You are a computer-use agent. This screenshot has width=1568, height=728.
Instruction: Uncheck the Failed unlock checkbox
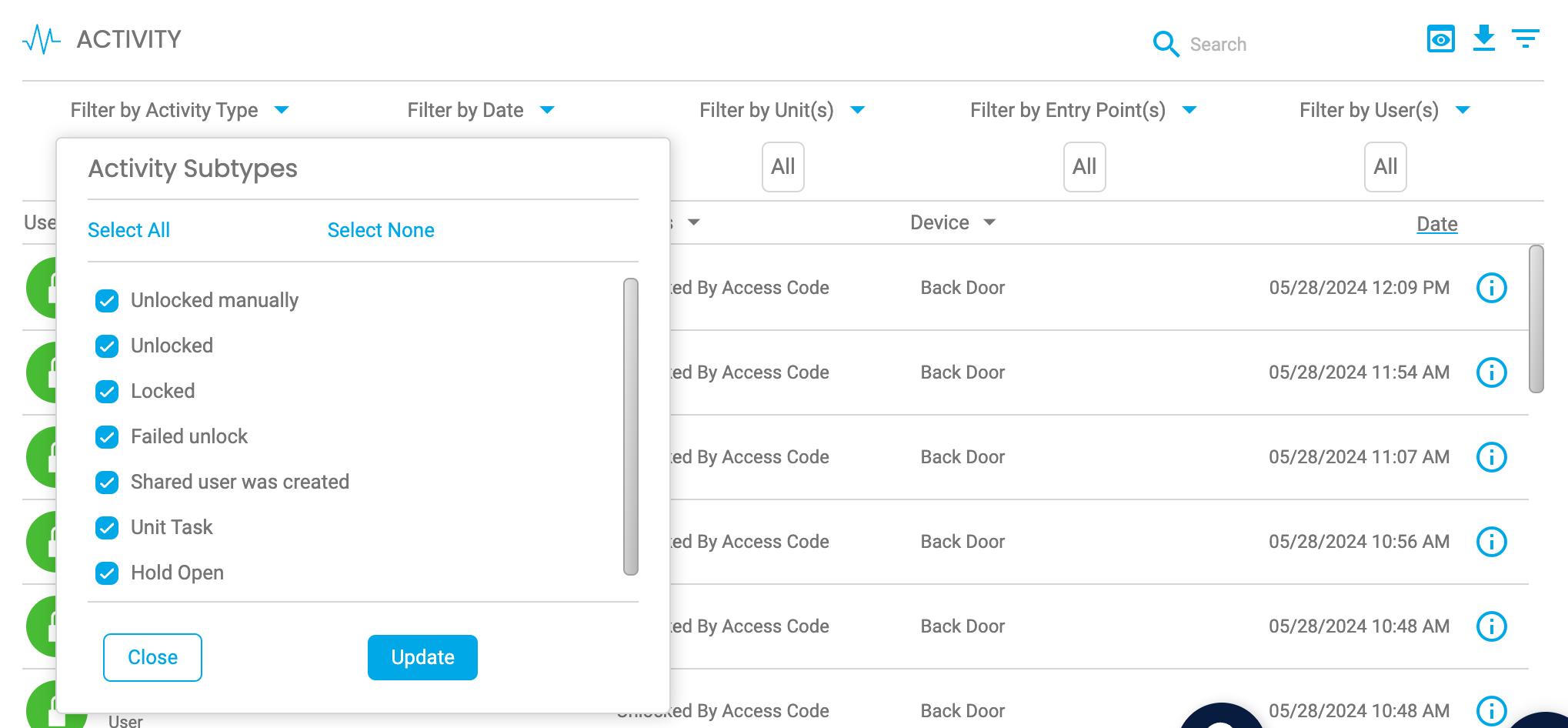coord(107,437)
